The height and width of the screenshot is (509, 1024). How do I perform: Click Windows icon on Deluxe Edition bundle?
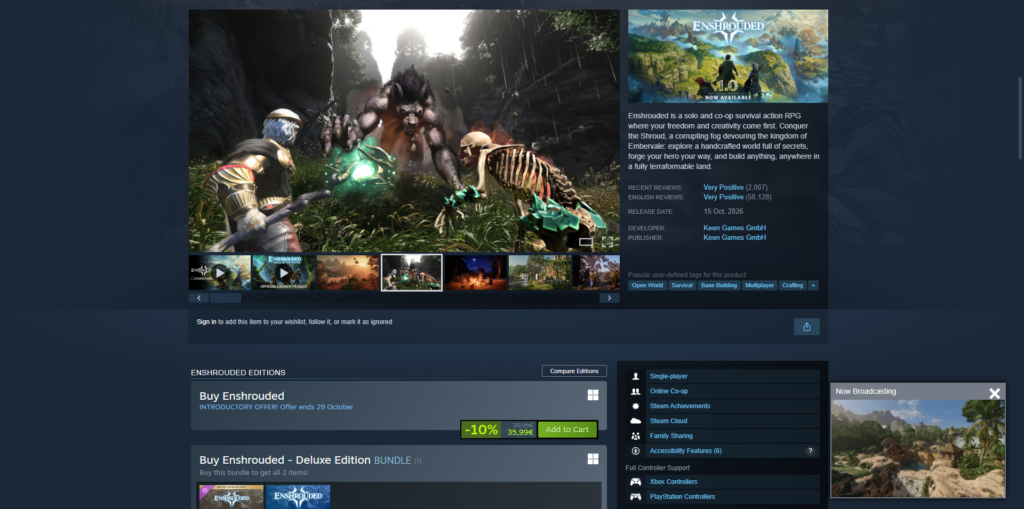point(593,459)
